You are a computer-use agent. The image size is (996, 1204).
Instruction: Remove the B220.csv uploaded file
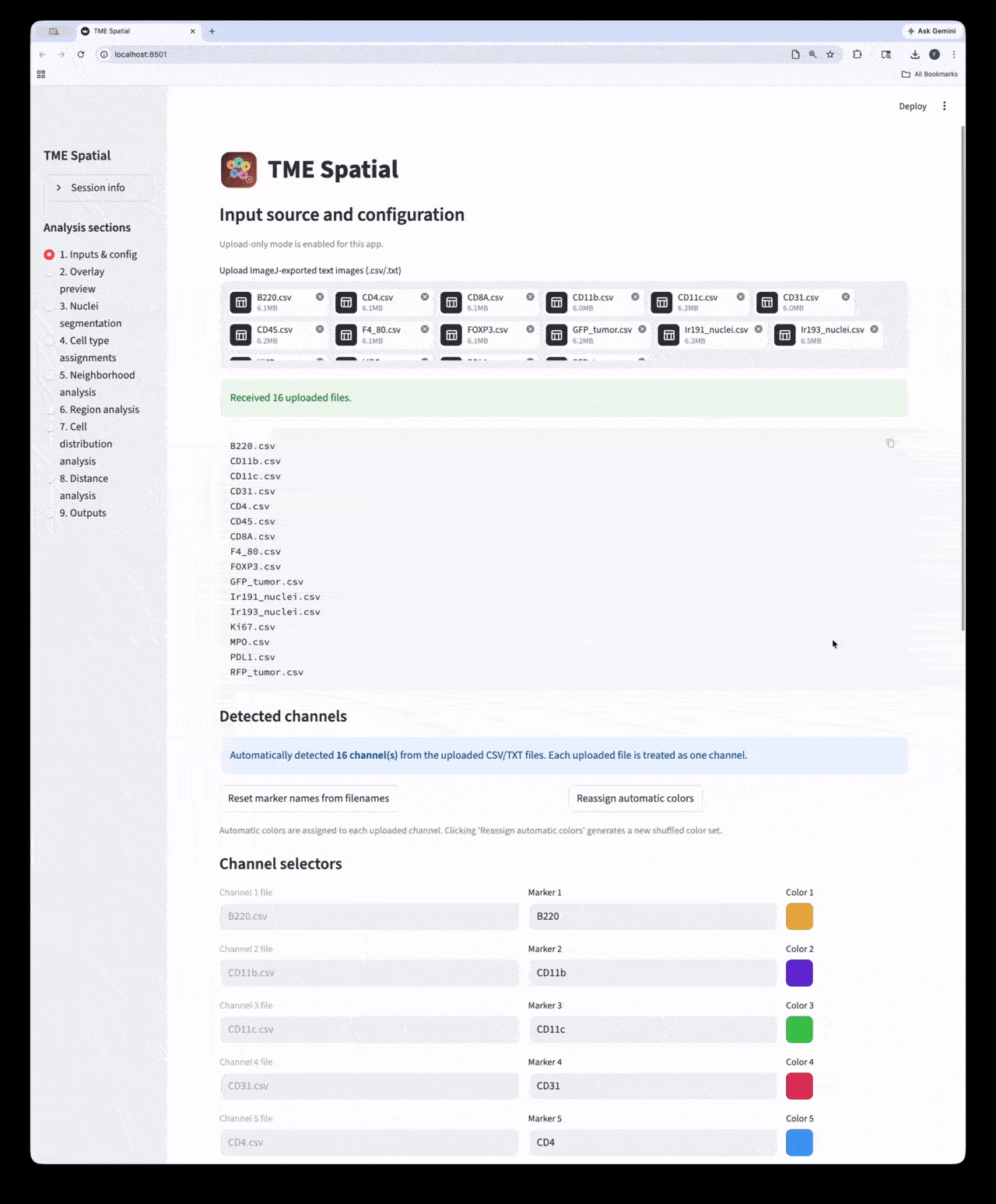coord(320,297)
